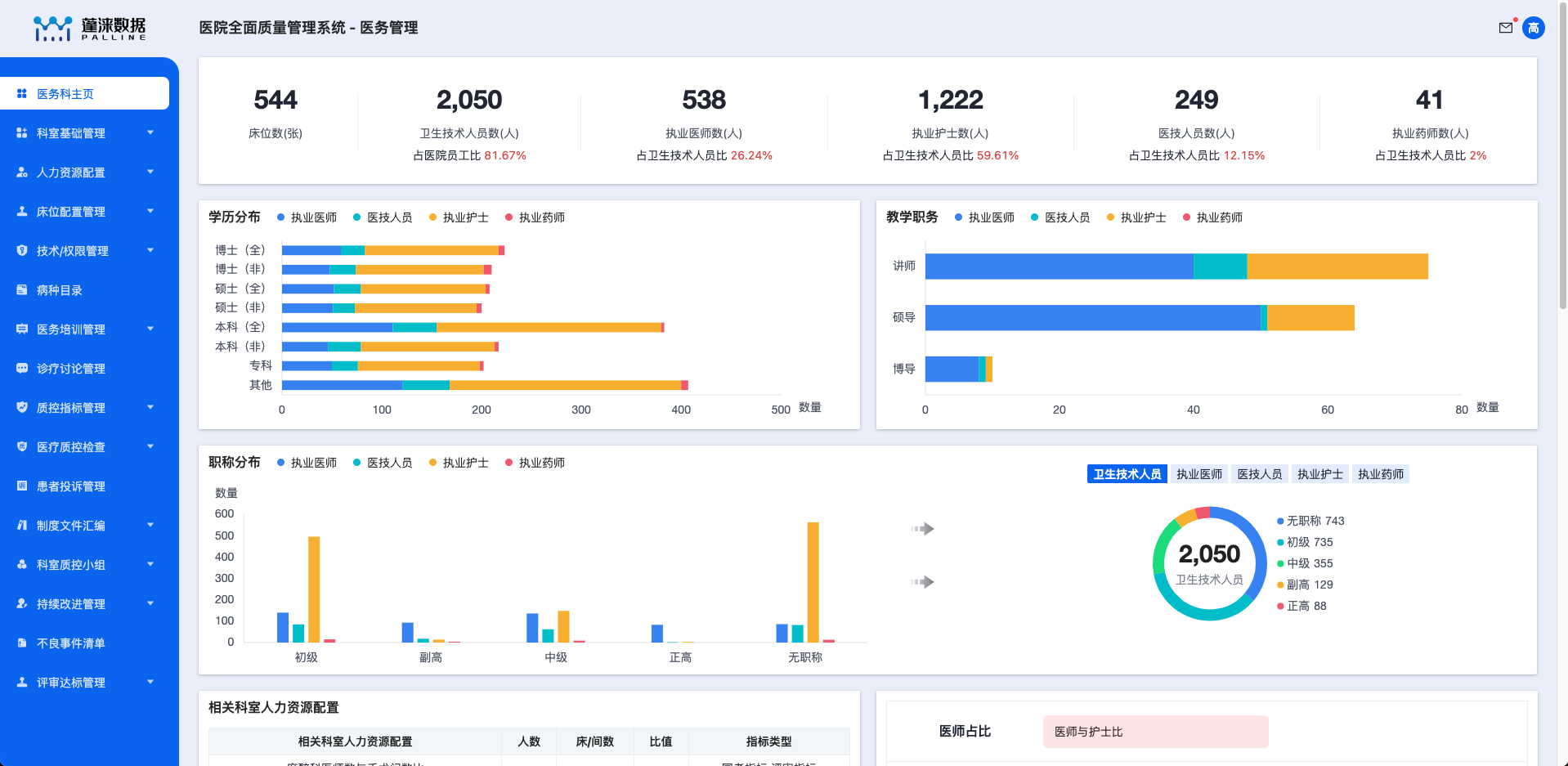Viewport: 1568px width, 766px height.
Task: Click the 科室质控小组 group icon
Action: 22,564
